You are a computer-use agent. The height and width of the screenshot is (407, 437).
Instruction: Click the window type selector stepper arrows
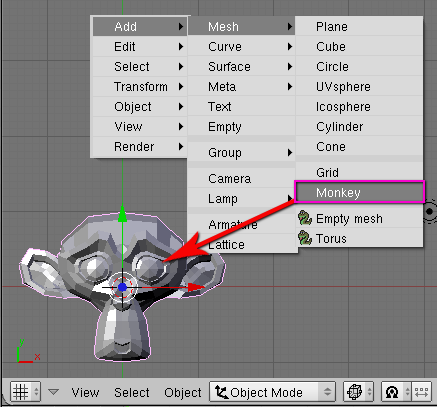click(x=36, y=391)
